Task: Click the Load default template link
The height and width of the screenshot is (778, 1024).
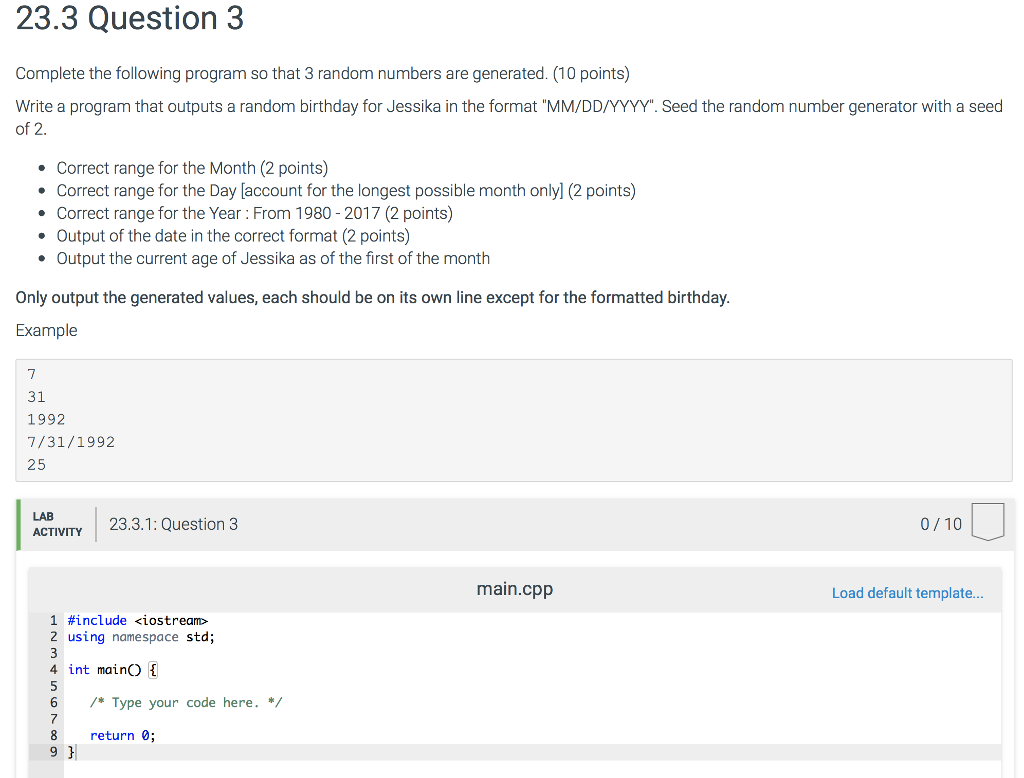Action: (x=906, y=592)
